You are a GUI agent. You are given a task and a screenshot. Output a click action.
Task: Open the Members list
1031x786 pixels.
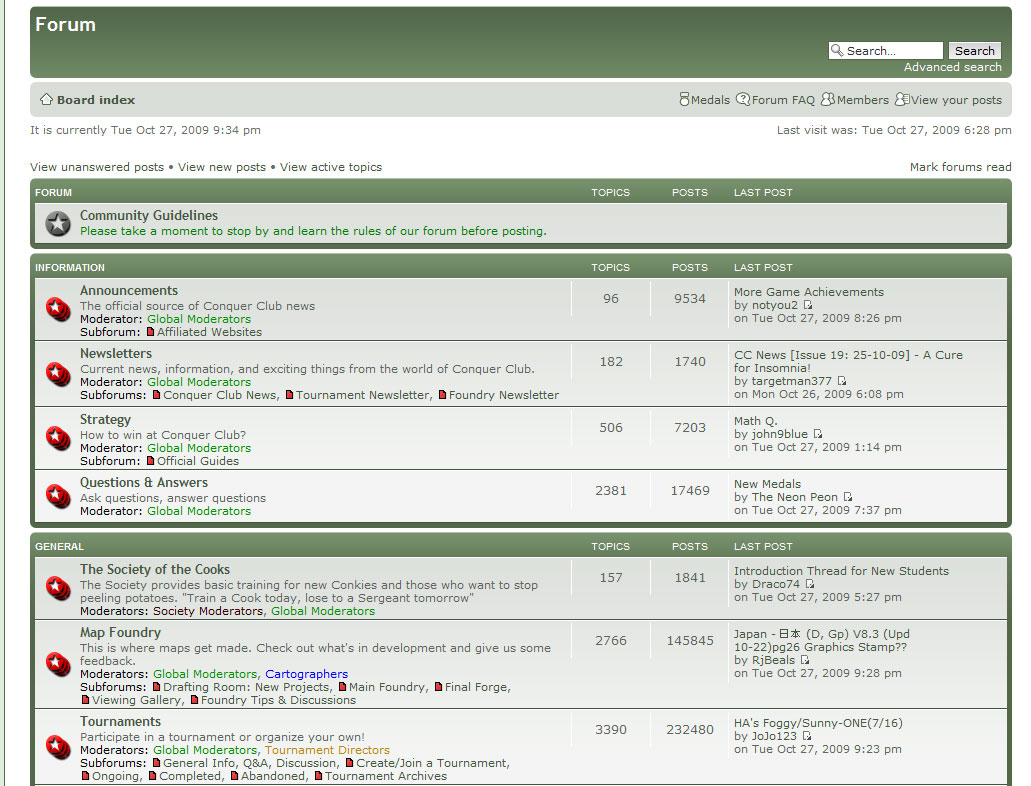(863, 100)
